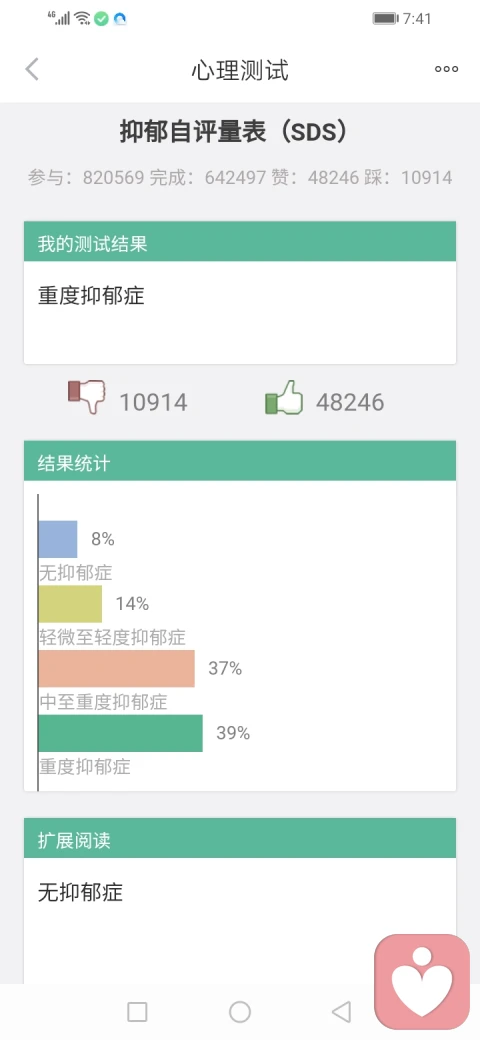480x1040 pixels.
Task: Tap the green thumbs-up icon
Action: pyautogui.click(x=284, y=397)
